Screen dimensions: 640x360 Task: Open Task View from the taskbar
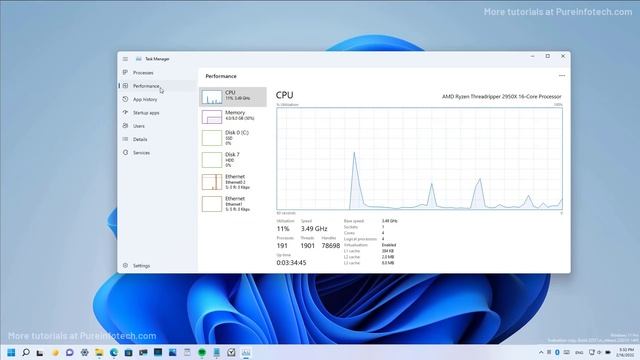(x=40, y=352)
